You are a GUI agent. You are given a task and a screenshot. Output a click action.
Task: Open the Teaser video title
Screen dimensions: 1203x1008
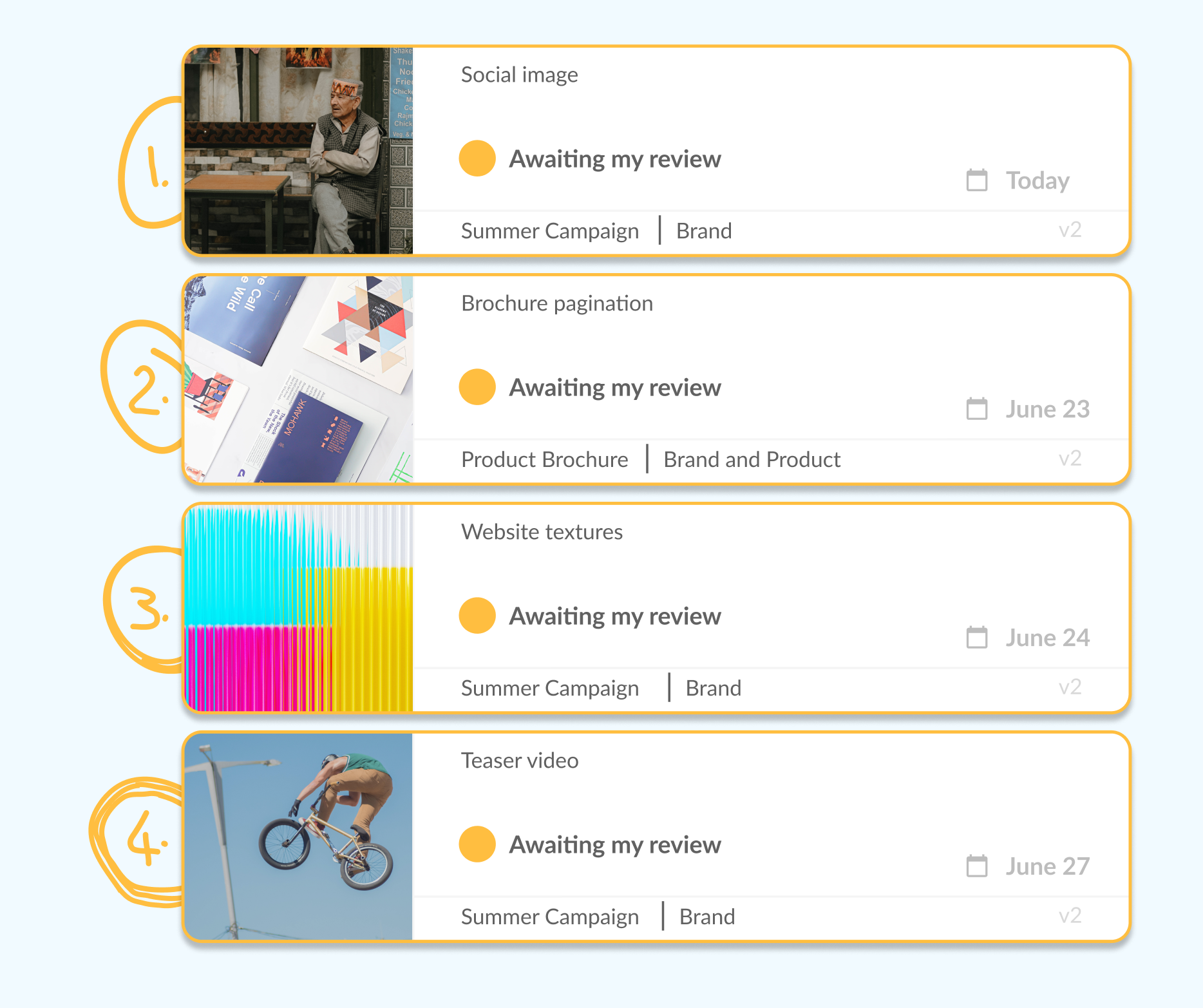[x=519, y=761]
